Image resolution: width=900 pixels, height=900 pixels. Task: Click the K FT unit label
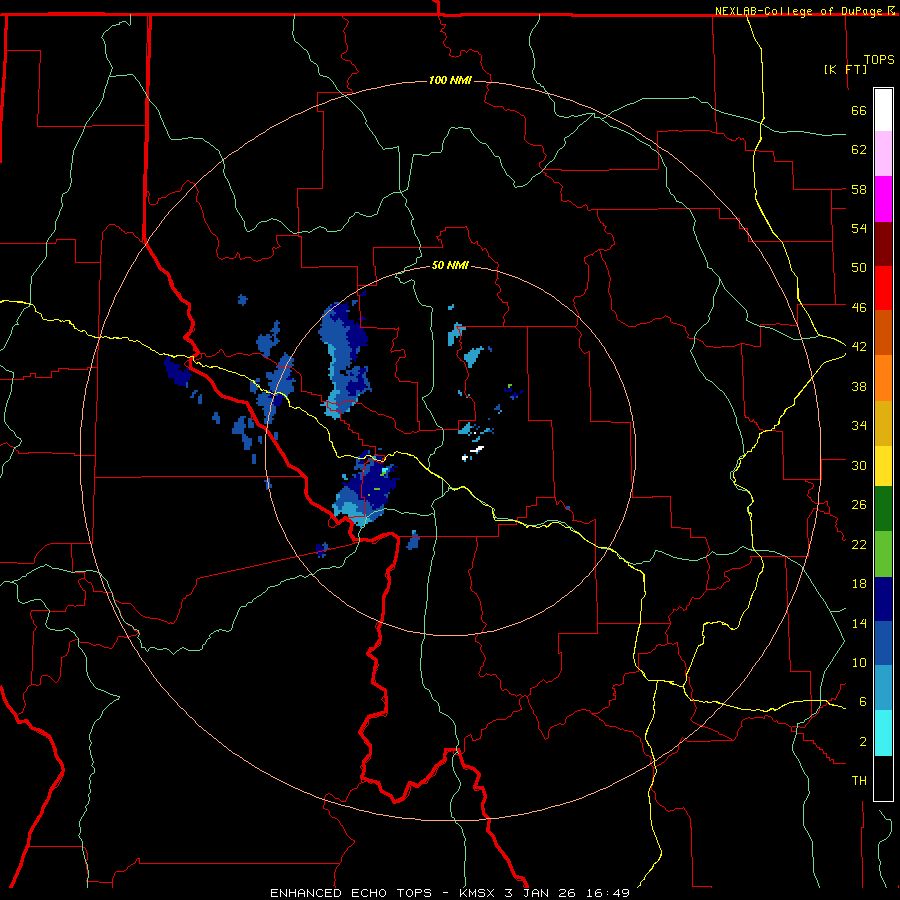coord(845,69)
